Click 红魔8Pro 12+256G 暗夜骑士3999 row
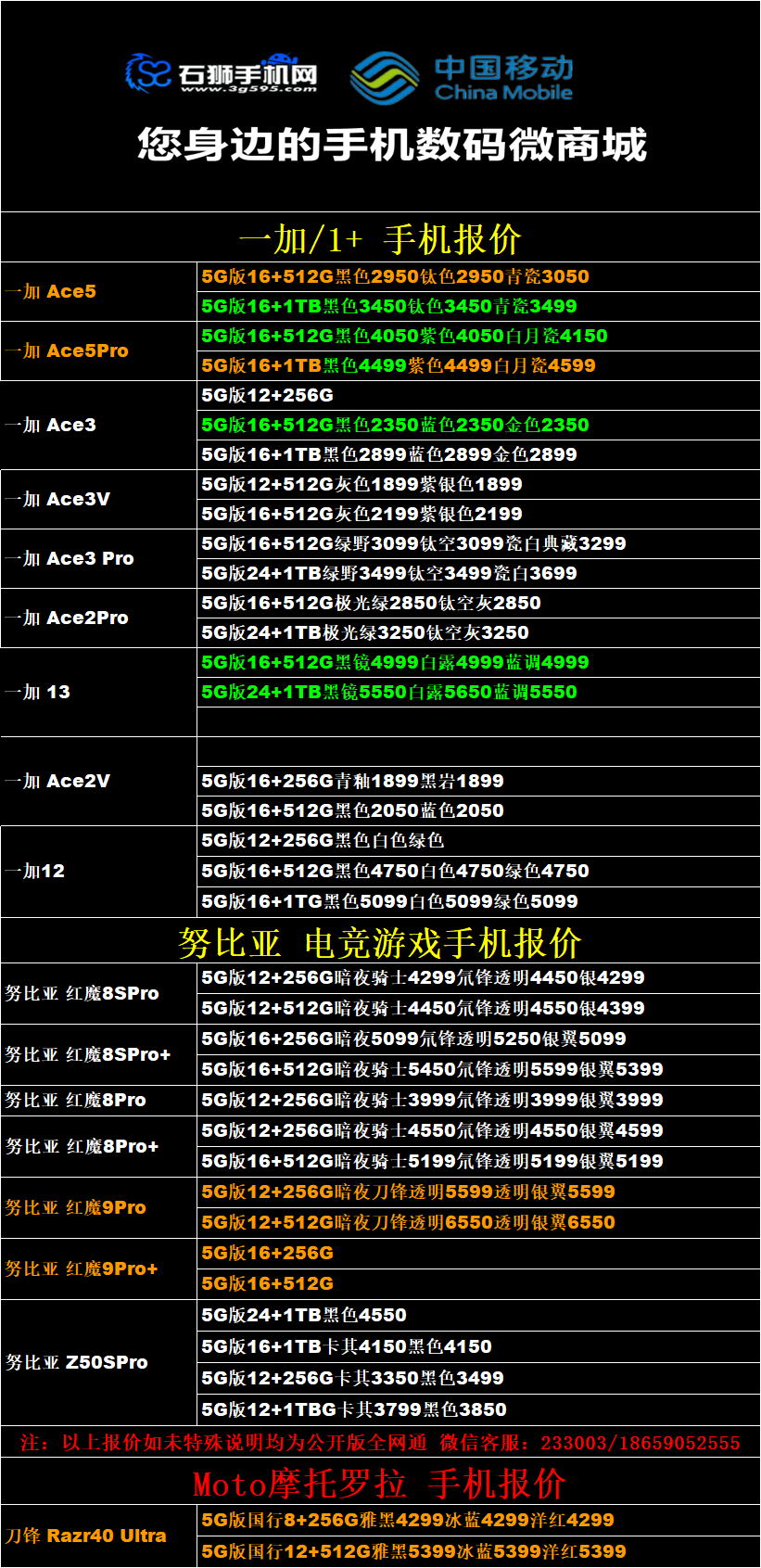Screen dimensions: 761x1568 click(478, 1100)
